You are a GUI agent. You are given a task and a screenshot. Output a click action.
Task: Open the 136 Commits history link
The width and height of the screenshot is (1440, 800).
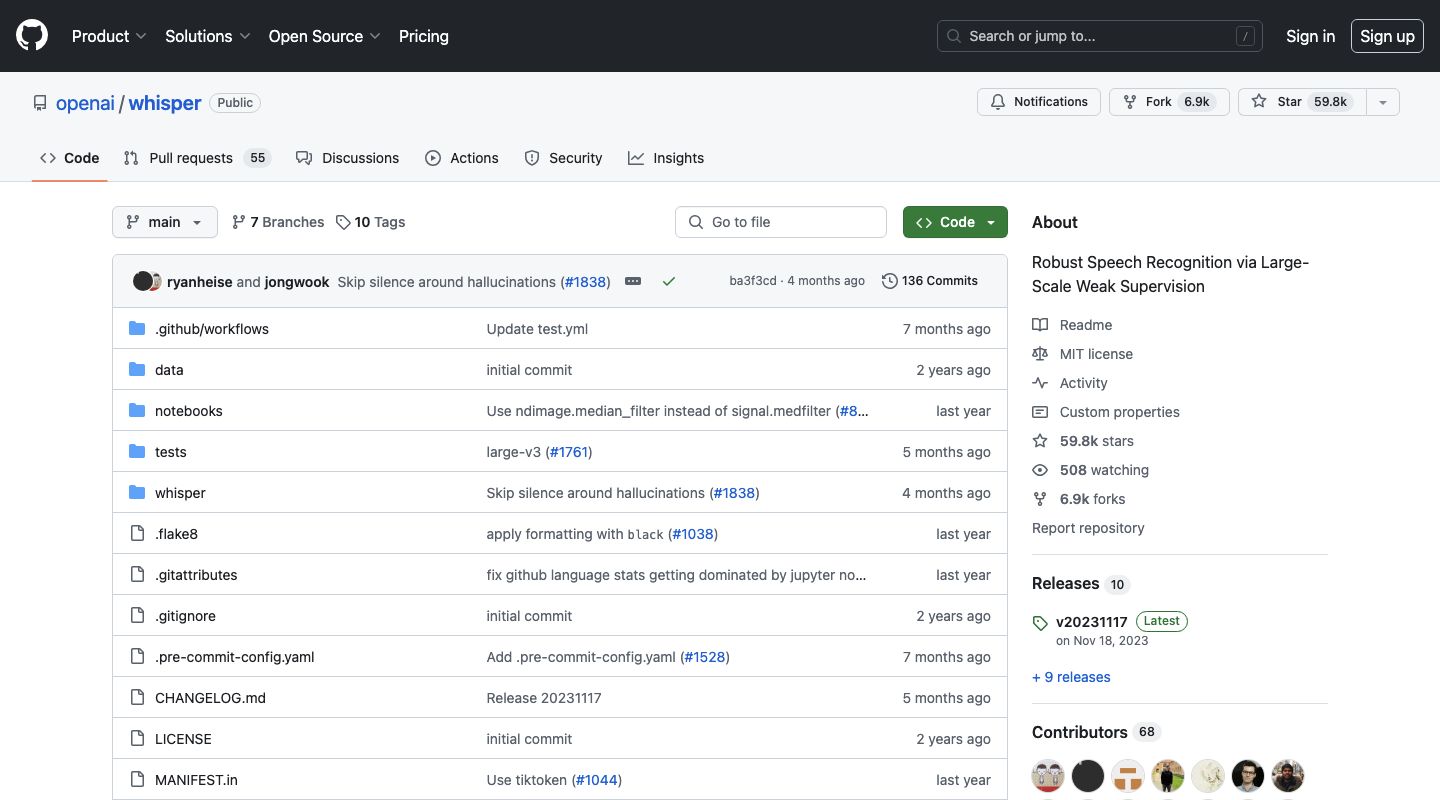(x=930, y=281)
